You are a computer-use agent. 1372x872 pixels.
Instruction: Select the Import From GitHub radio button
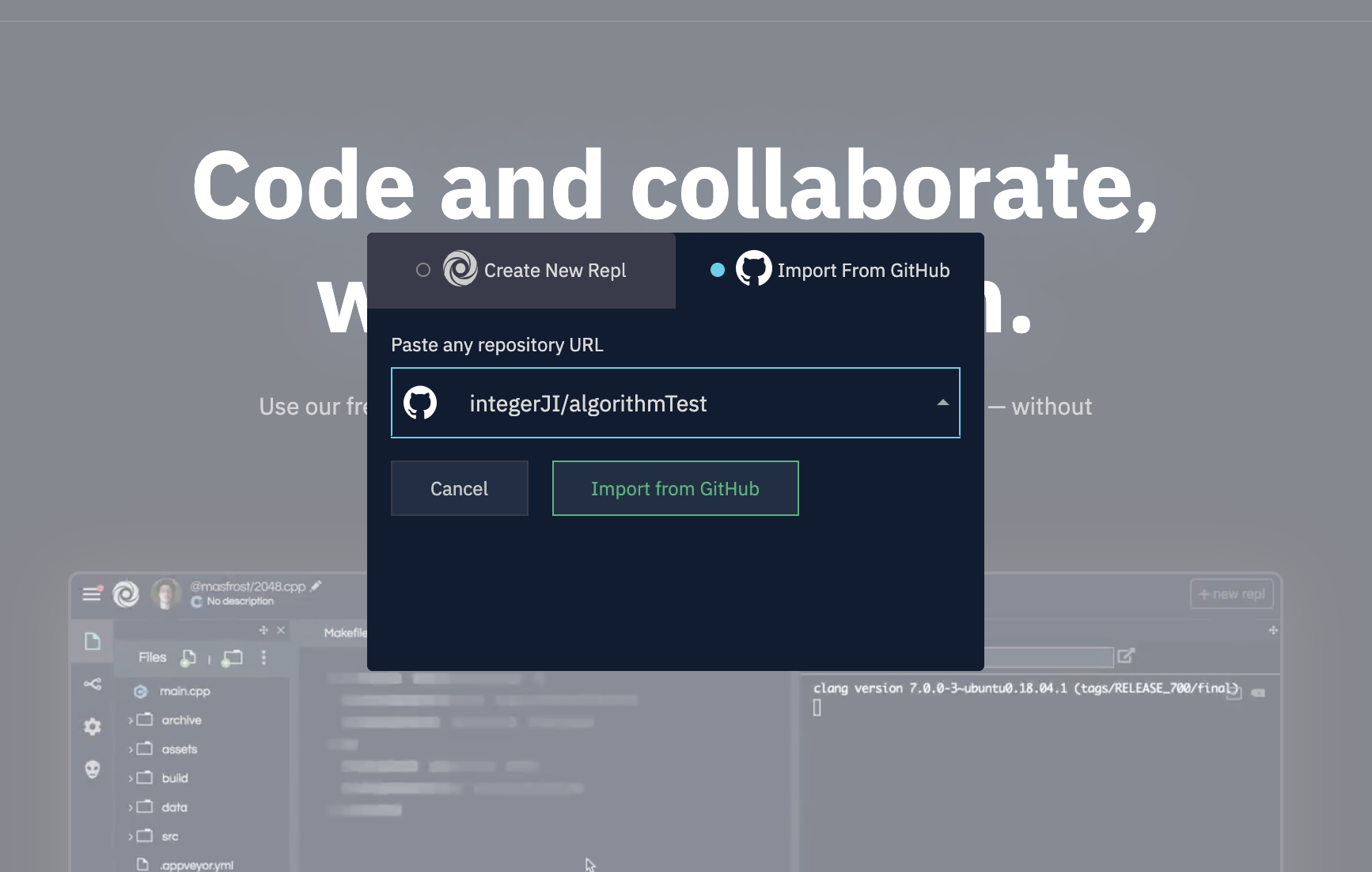718,270
